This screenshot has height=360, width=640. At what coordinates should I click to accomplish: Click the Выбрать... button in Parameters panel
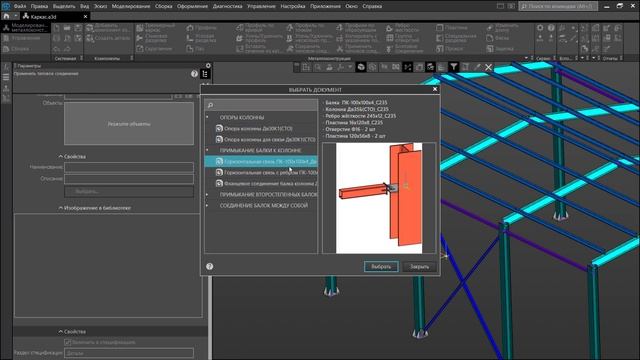(129, 191)
